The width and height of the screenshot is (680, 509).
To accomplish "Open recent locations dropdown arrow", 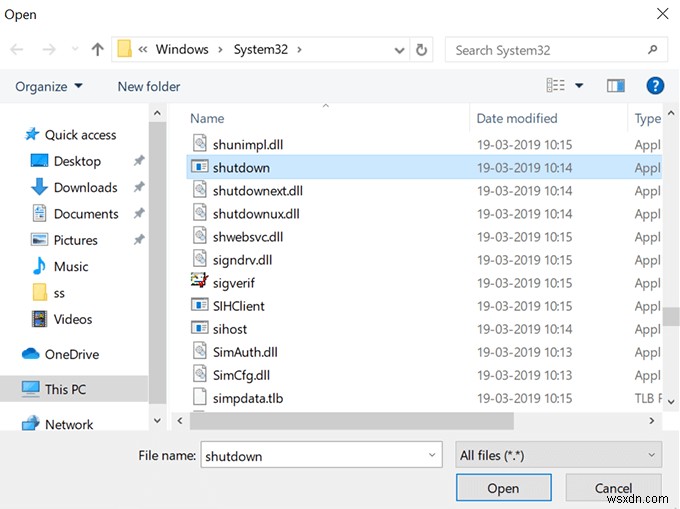I will [x=75, y=49].
